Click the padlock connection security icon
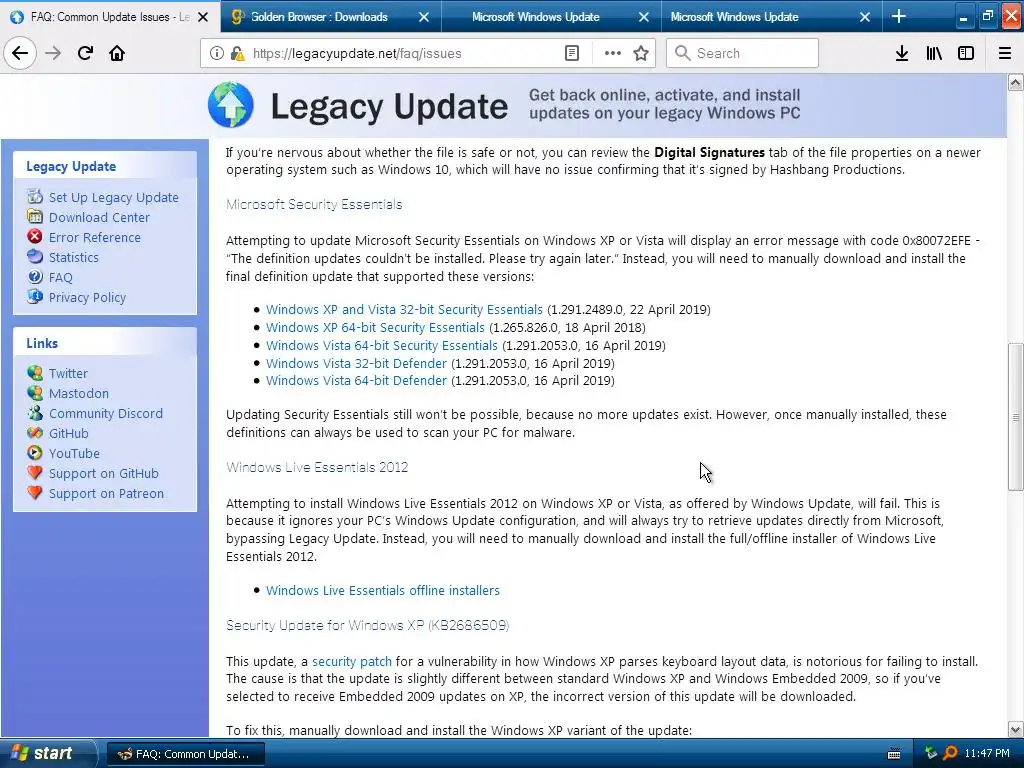The image size is (1024, 768). [x=237, y=53]
